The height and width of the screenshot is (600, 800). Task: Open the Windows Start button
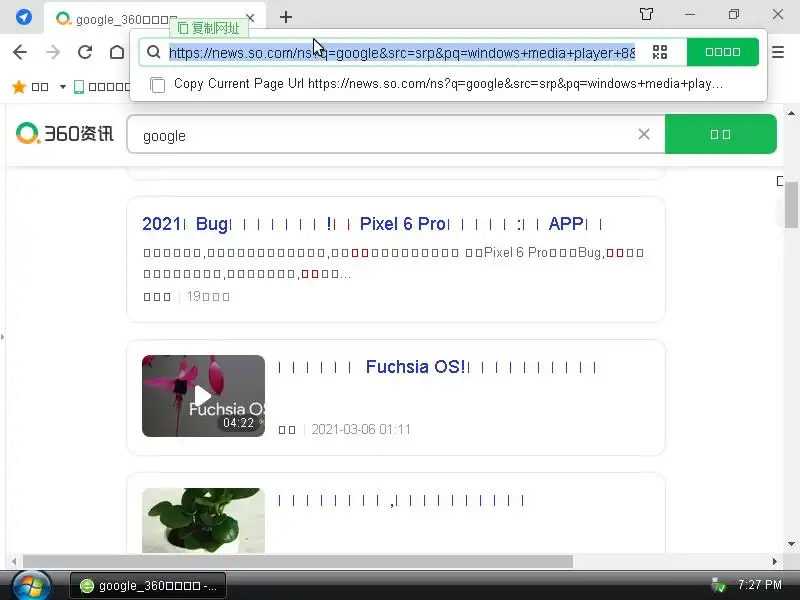(x=32, y=586)
